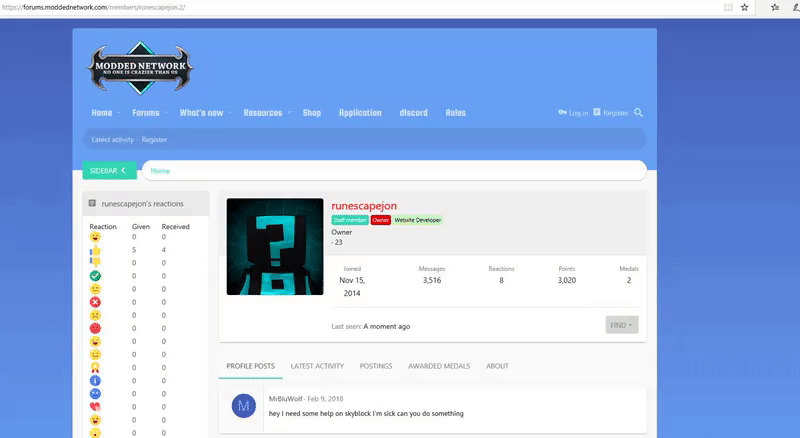This screenshot has height=438, width=800.
Task: Expand the Home menu arrow
Action: pyautogui.click(x=119, y=113)
